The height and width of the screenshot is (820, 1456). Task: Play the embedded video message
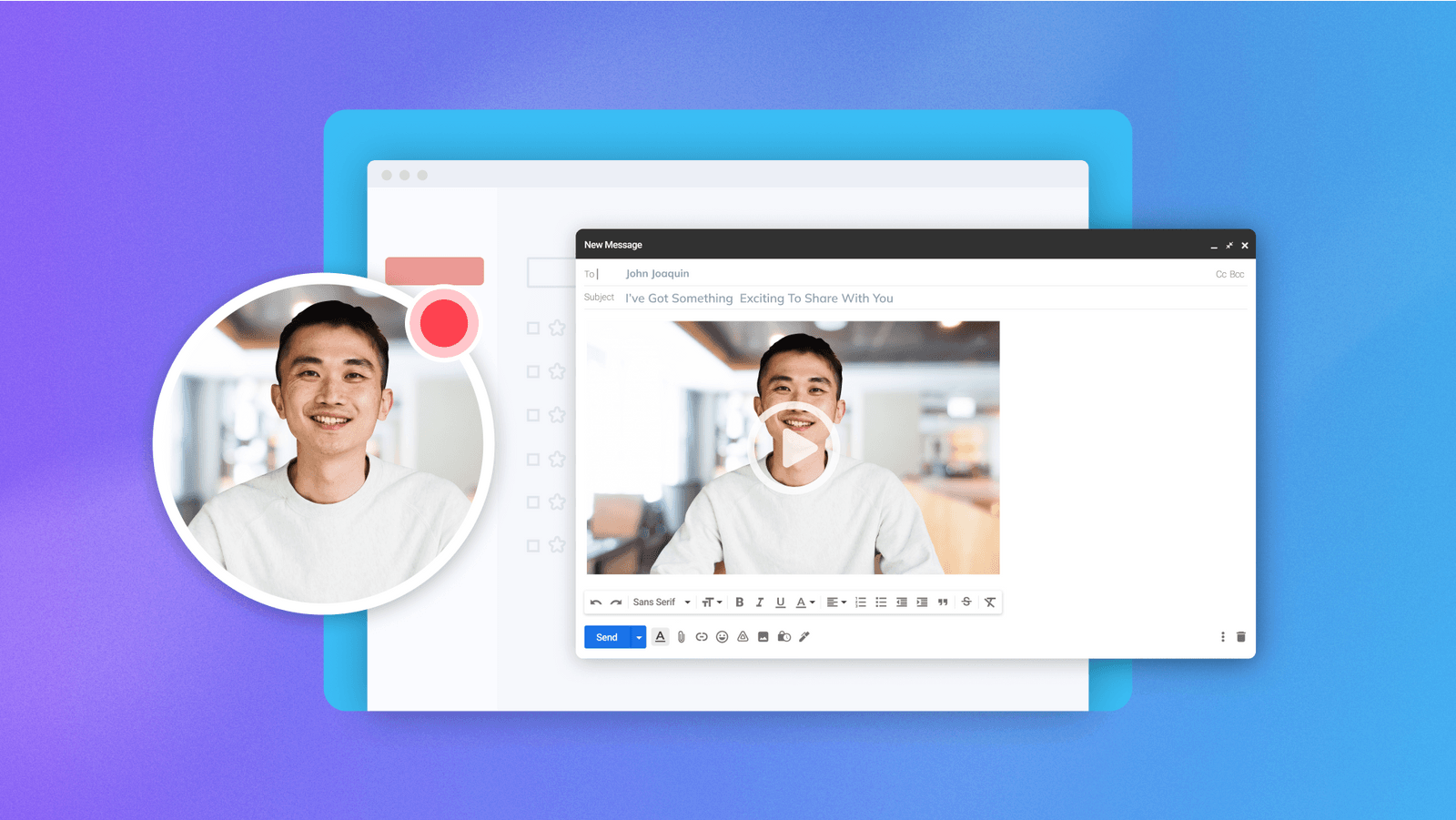click(x=794, y=447)
